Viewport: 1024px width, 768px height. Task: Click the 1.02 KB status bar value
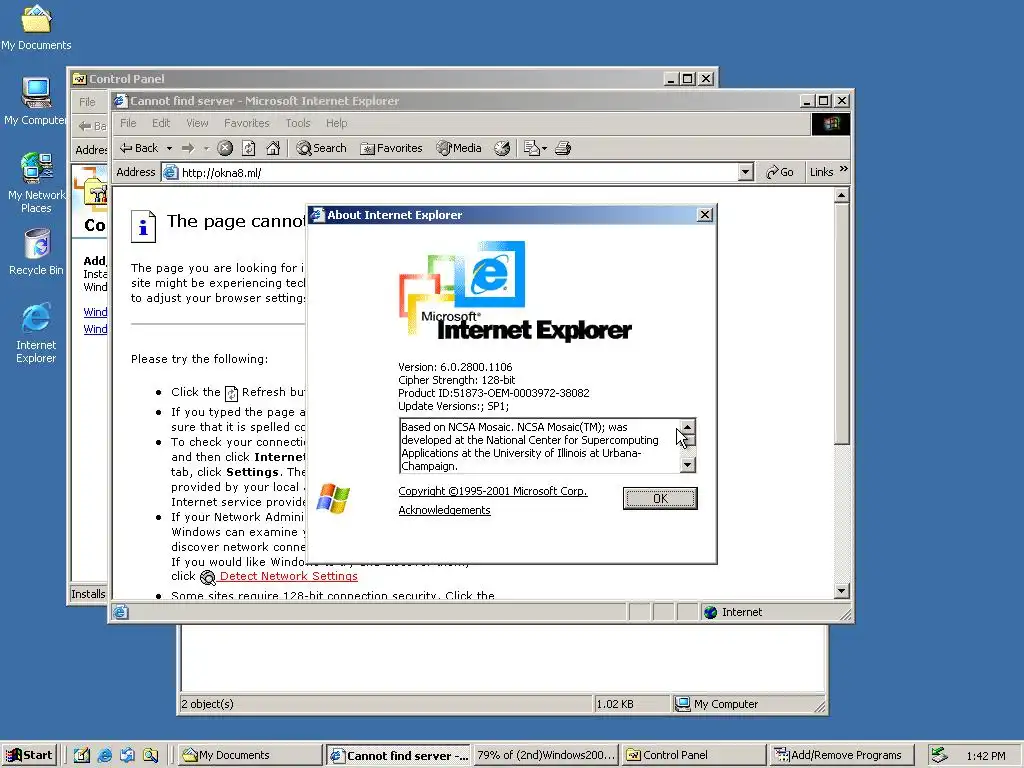click(x=615, y=704)
